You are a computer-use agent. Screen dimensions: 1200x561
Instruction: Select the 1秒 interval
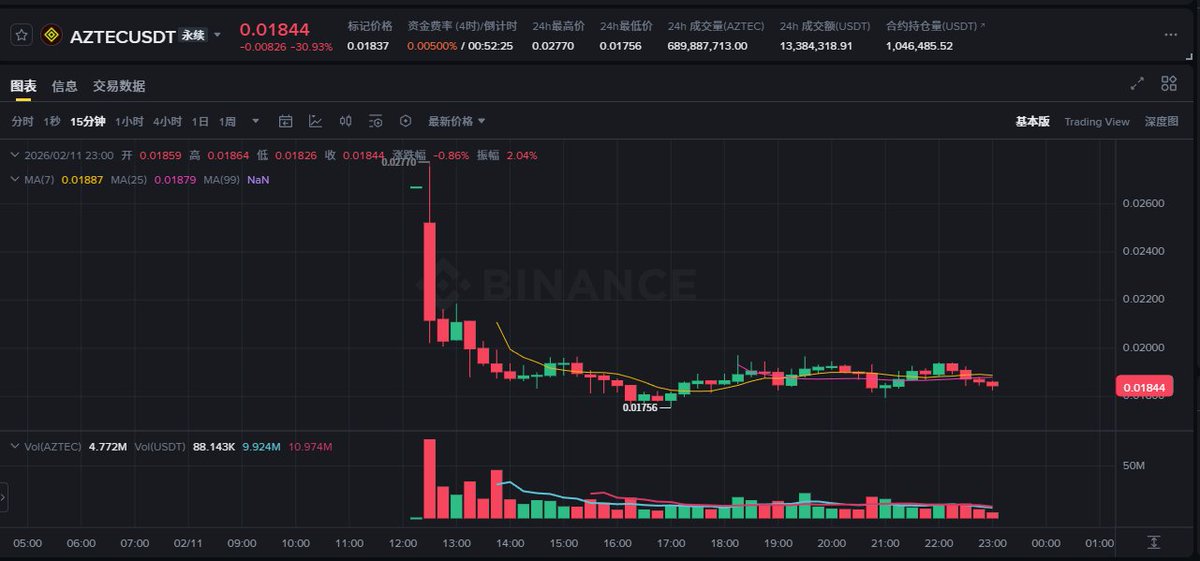(x=51, y=121)
